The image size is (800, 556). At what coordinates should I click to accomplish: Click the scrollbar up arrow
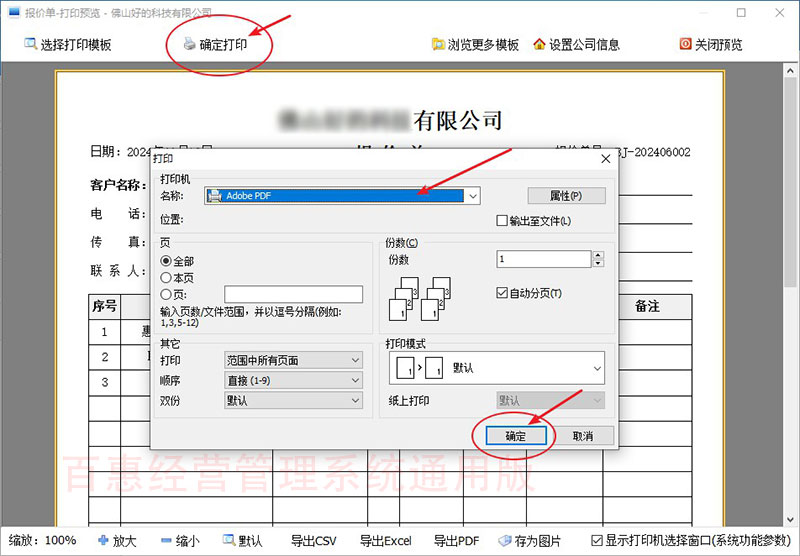[790, 70]
